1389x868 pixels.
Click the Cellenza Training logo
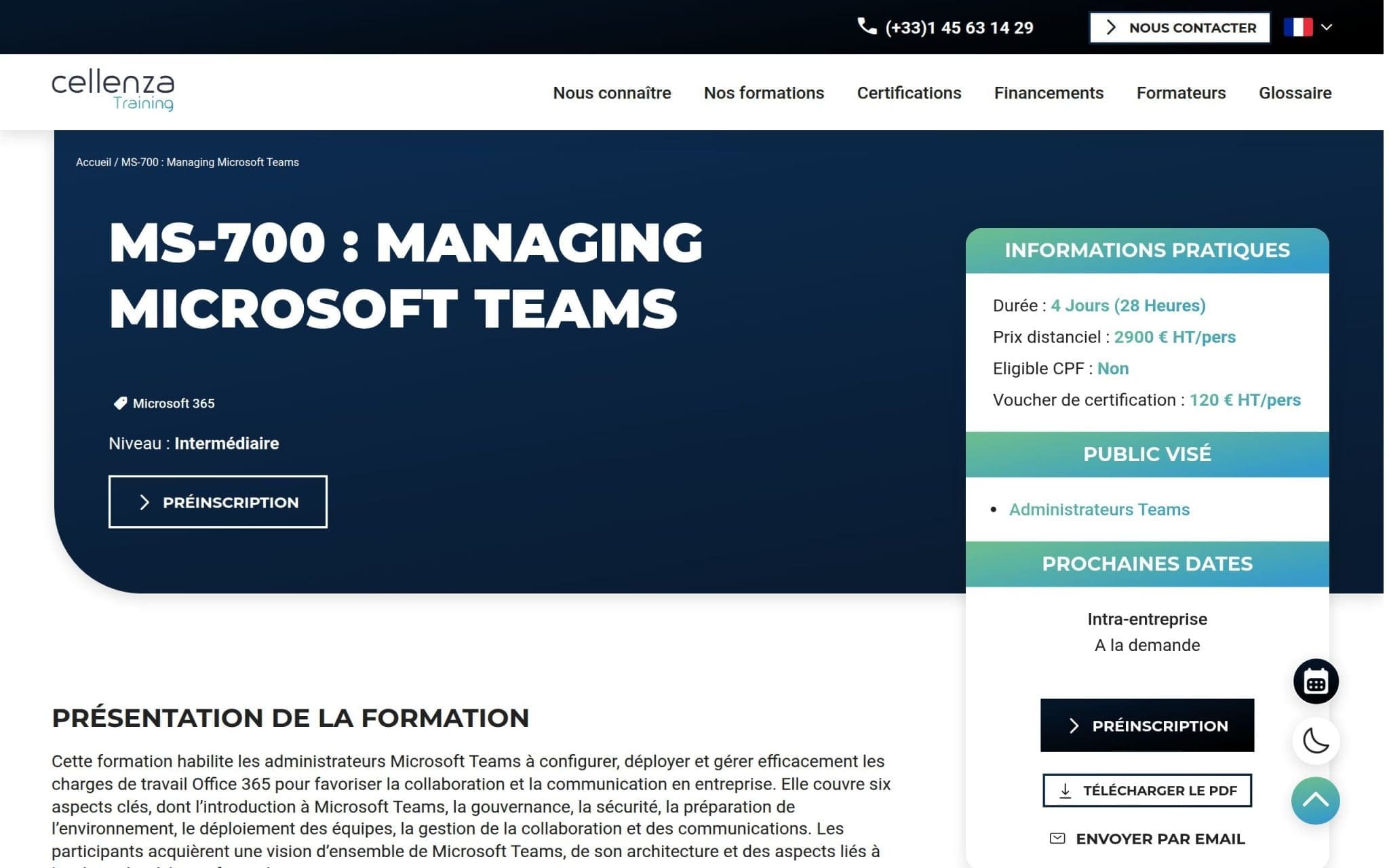click(x=113, y=90)
